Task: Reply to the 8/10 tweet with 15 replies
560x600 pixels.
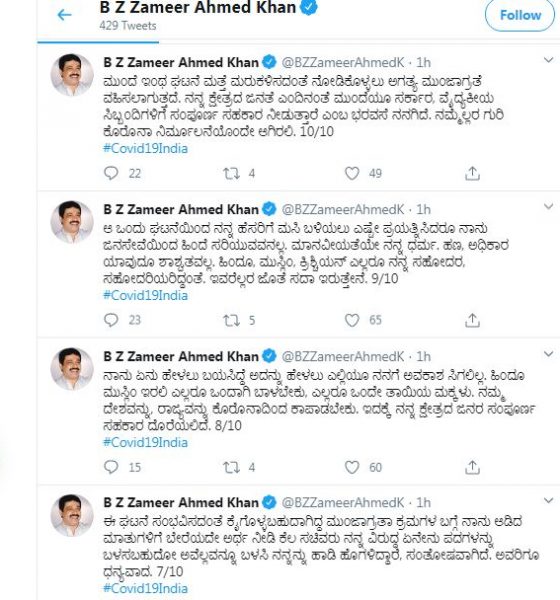Action: pos(111,467)
